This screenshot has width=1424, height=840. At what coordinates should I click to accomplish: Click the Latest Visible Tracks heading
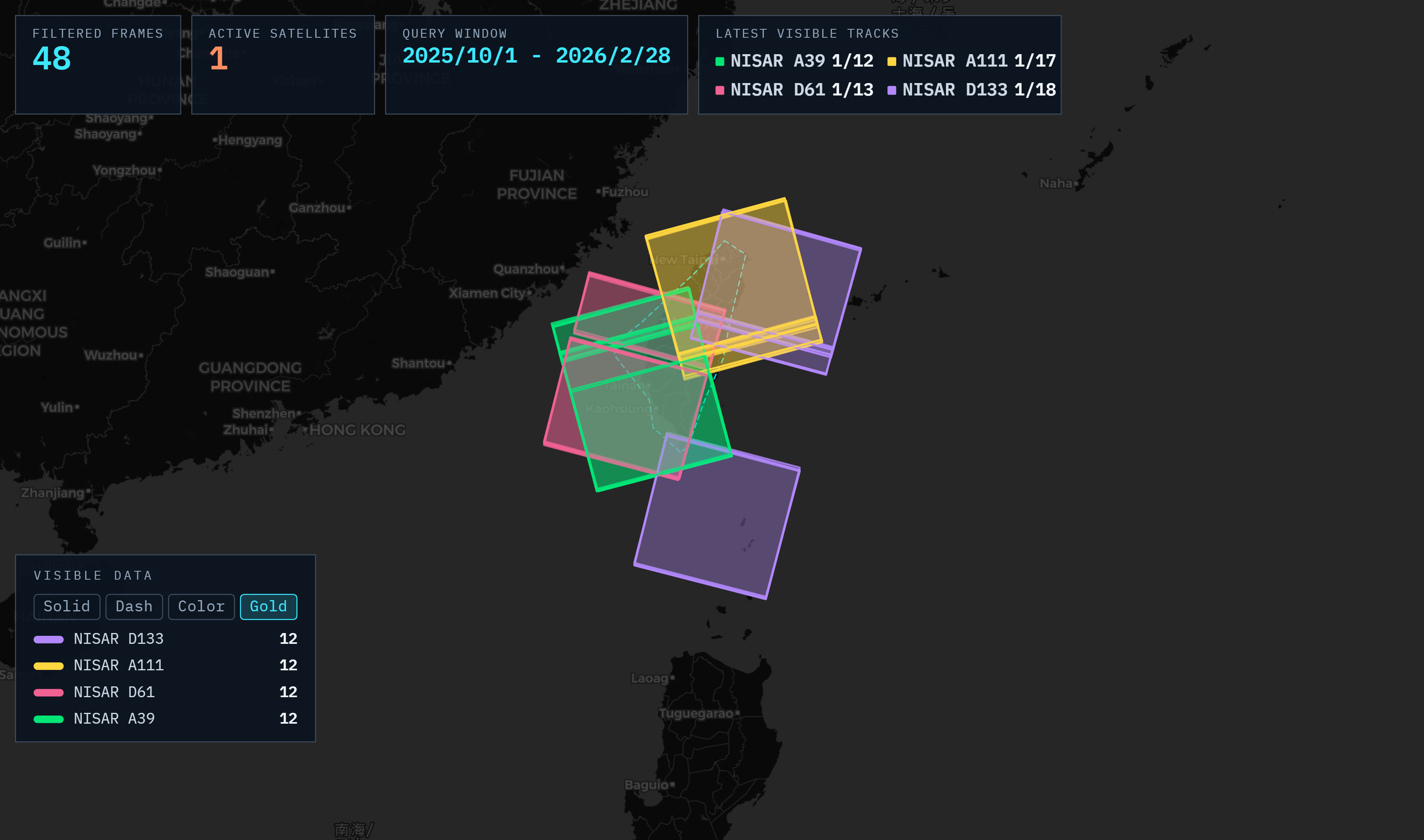tap(807, 33)
